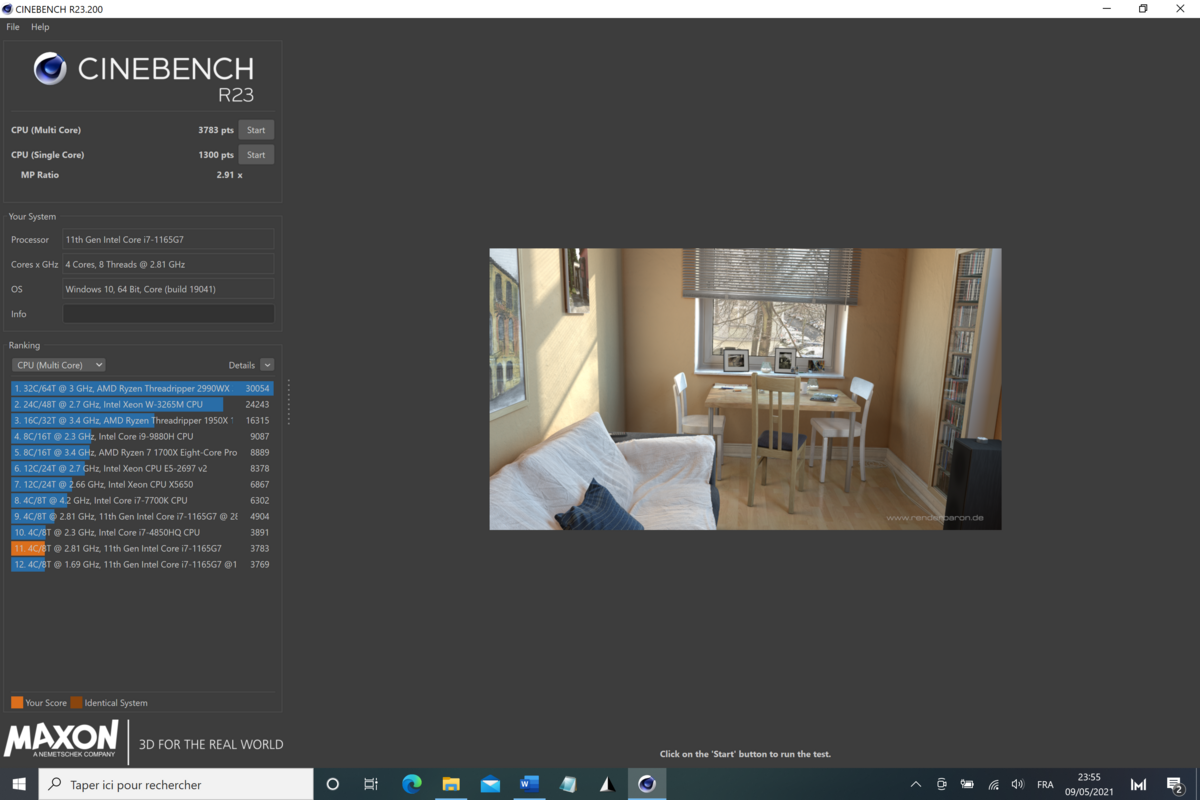
Task: Select ranking row Intel Core i7-7700K CPU
Action: pos(142,500)
